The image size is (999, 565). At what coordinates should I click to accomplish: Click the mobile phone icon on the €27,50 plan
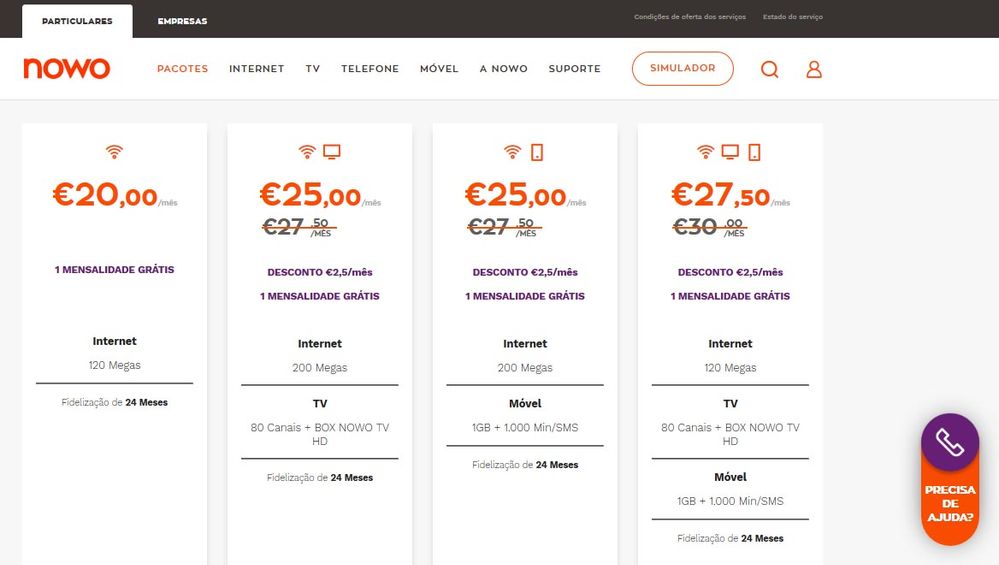click(754, 152)
